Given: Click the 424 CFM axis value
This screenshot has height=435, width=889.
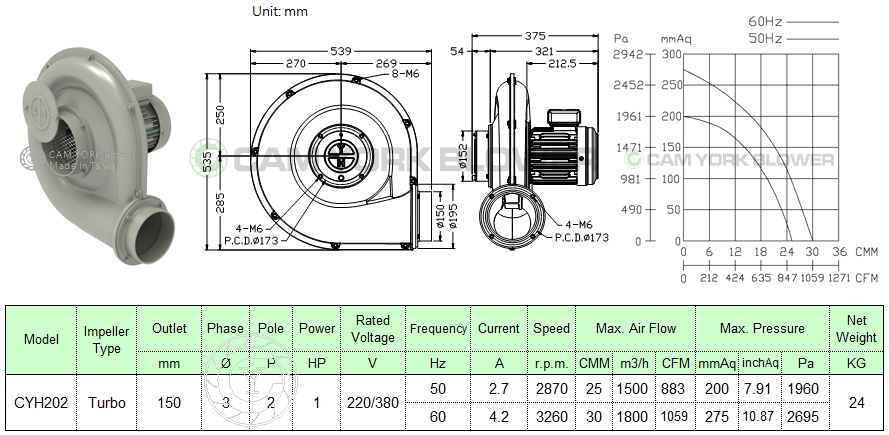Looking at the screenshot, I should 735,278.
